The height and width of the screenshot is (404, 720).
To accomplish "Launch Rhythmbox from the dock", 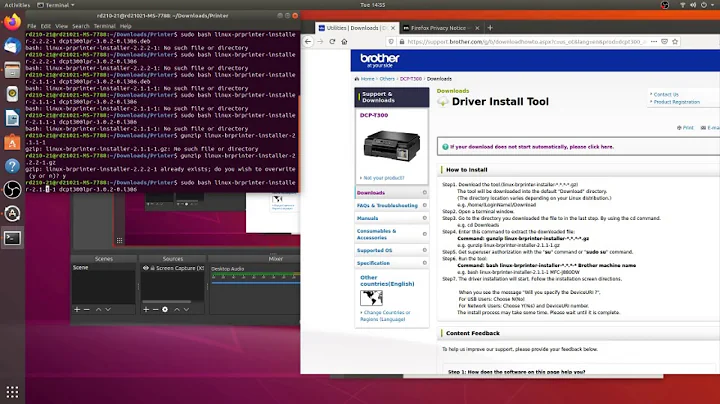I will point(12,94).
